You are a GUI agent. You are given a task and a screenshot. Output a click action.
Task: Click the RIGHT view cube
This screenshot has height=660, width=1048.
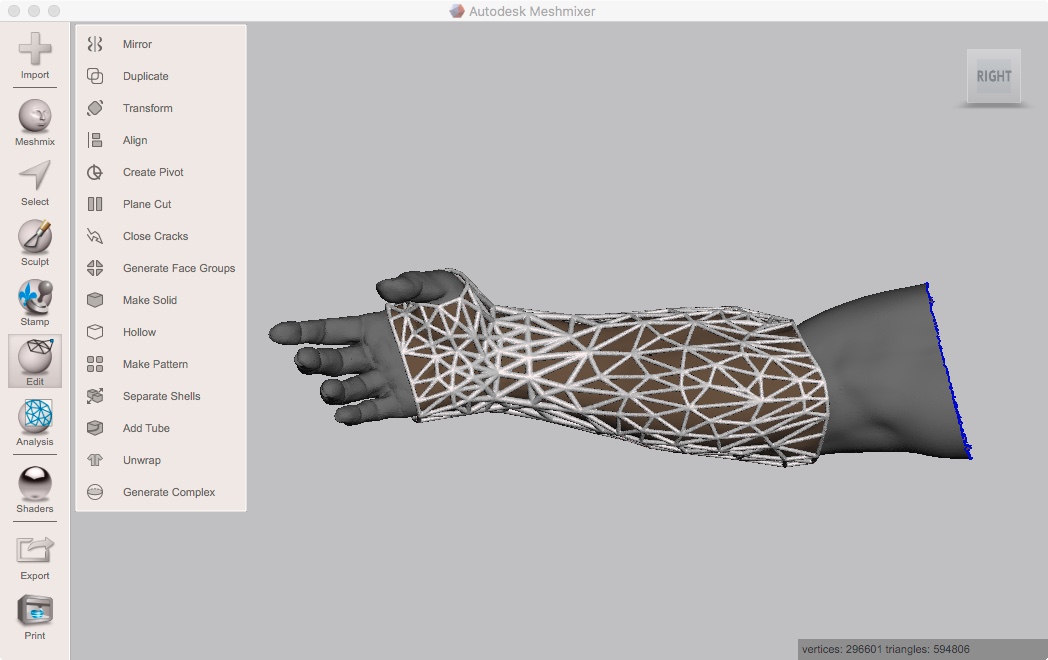pos(993,76)
